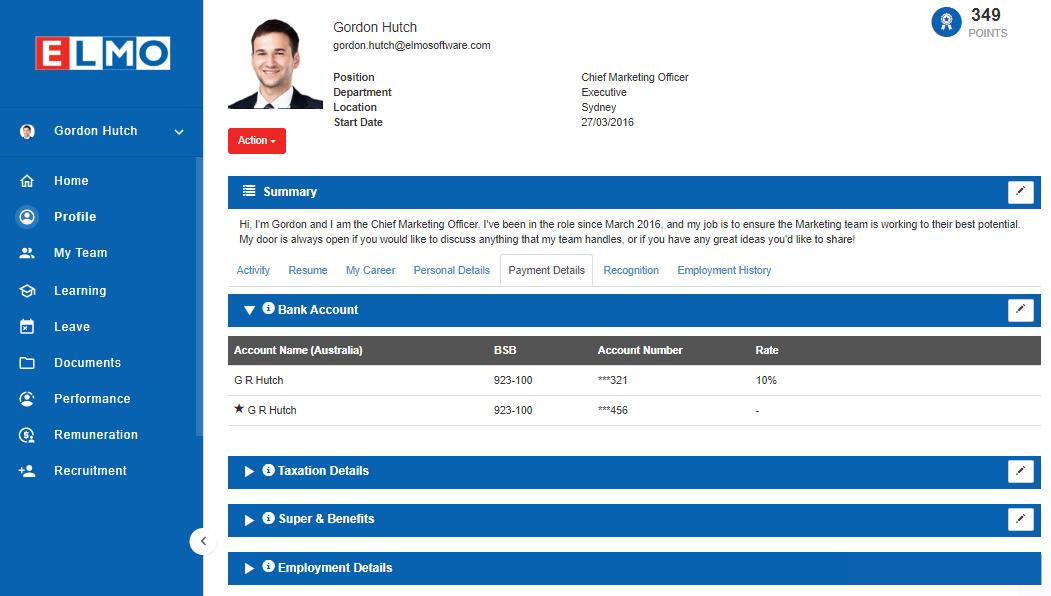The image size is (1051, 596).
Task: Open the red Action dropdown button
Action: click(x=257, y=141)
